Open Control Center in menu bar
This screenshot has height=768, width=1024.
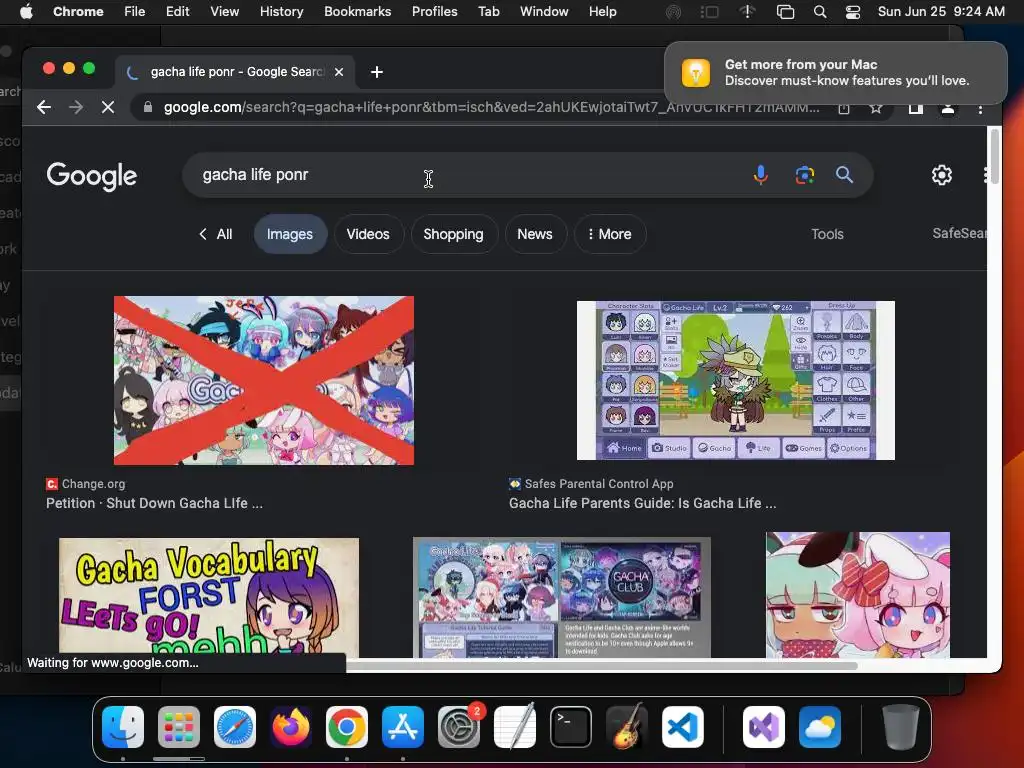[x=852, y=12]
